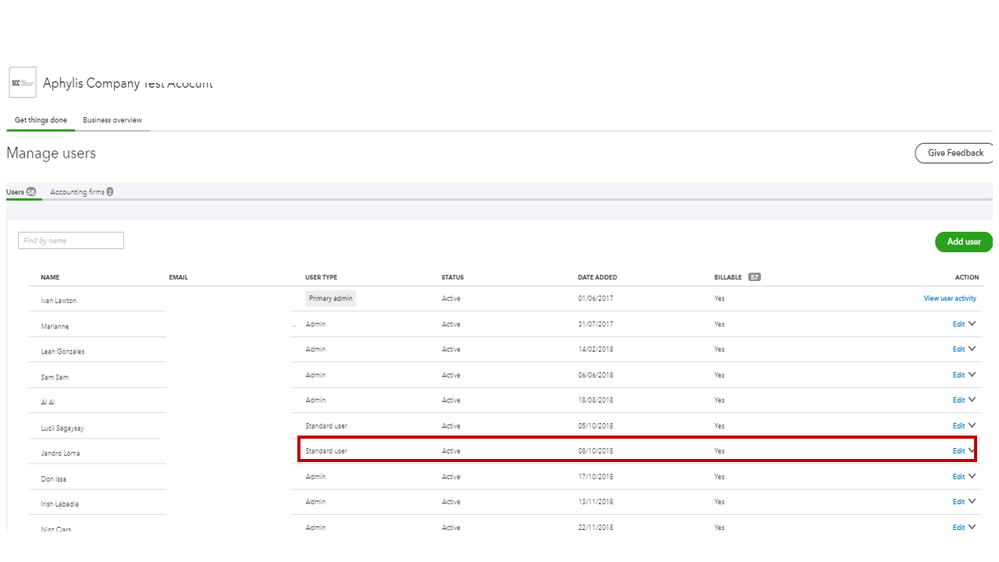
Task: Edit the Irish Labadia user
Action: [958, 502]
